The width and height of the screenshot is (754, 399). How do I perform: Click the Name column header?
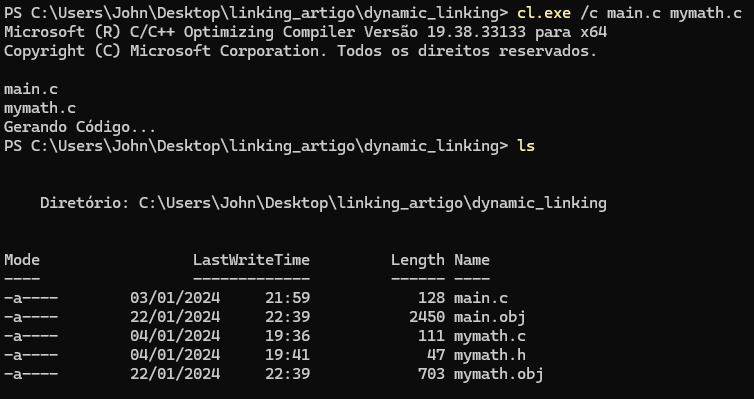(x=472, y=260)
